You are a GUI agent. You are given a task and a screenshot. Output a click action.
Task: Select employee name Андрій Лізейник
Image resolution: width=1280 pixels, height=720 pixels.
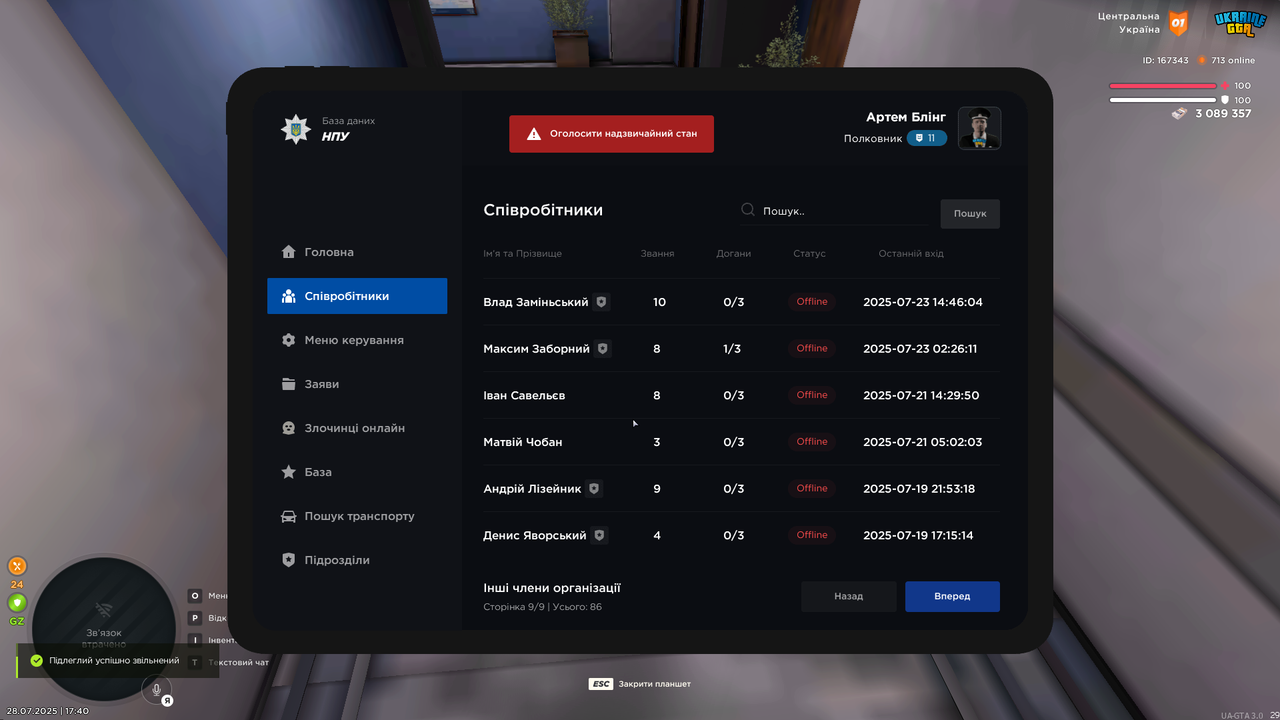[x=532, y=489]
